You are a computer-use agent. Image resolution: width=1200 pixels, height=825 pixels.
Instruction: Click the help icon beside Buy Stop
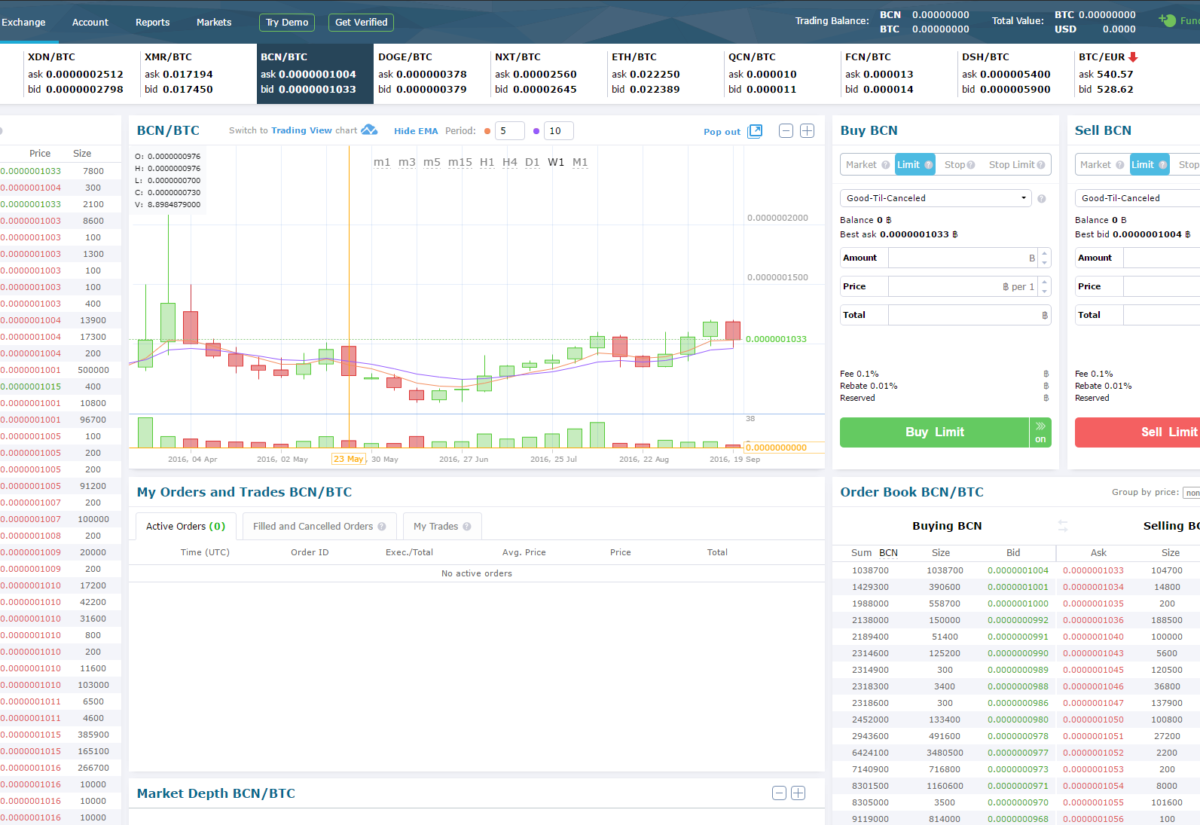click(x=973, y=165)
